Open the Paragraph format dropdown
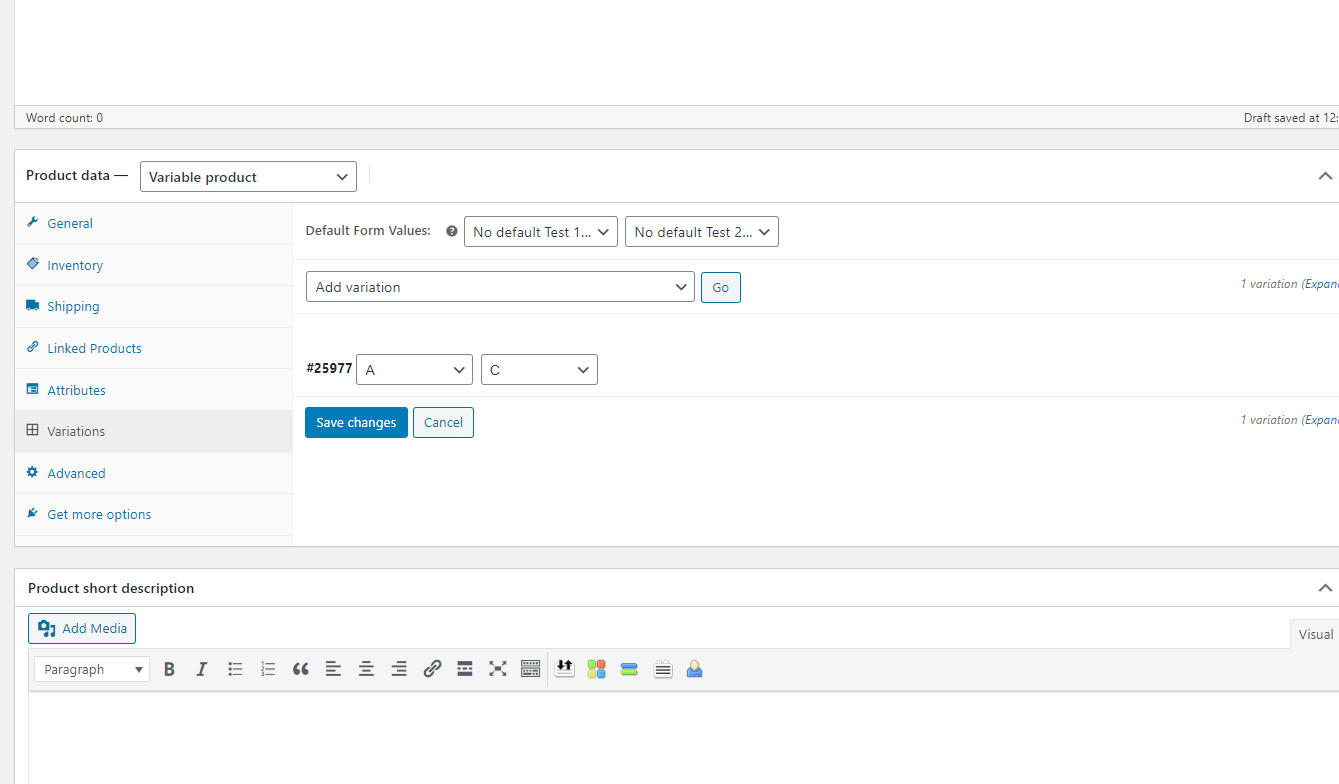This screenshot has width=1339, height=784. (92, 669)
